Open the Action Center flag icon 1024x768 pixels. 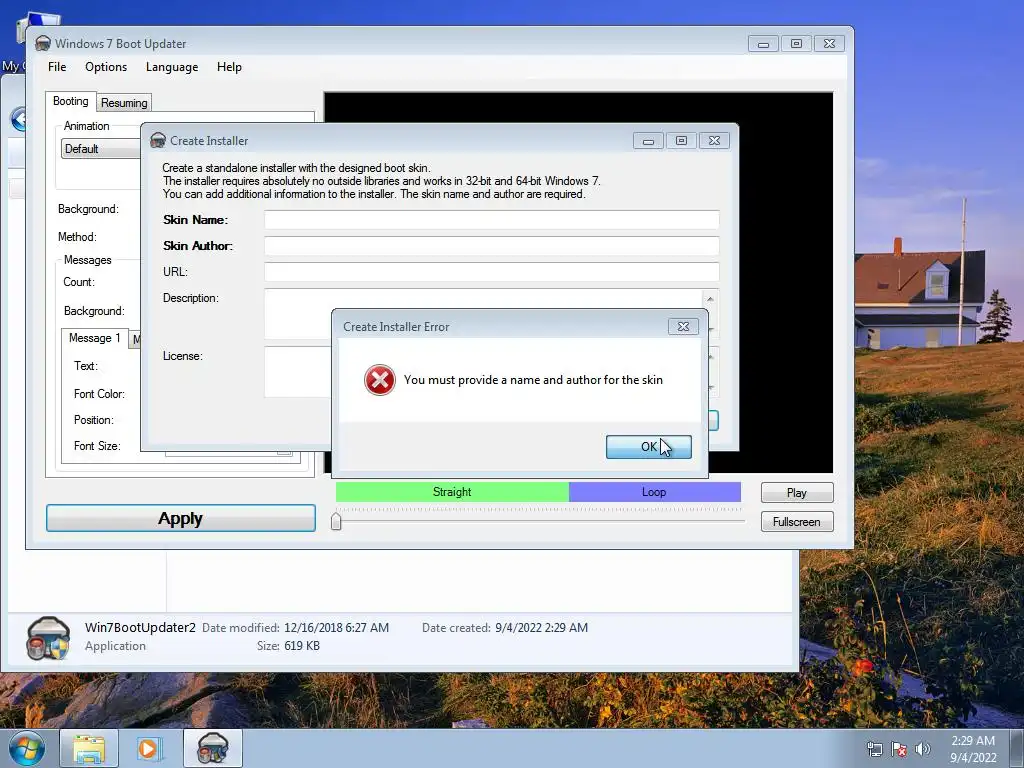899,749
